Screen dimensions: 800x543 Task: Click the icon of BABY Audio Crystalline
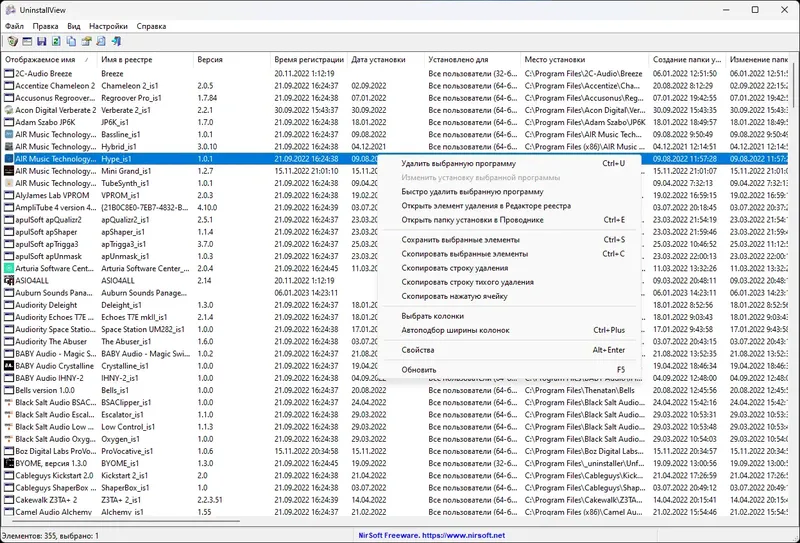(x=9, y=366)
